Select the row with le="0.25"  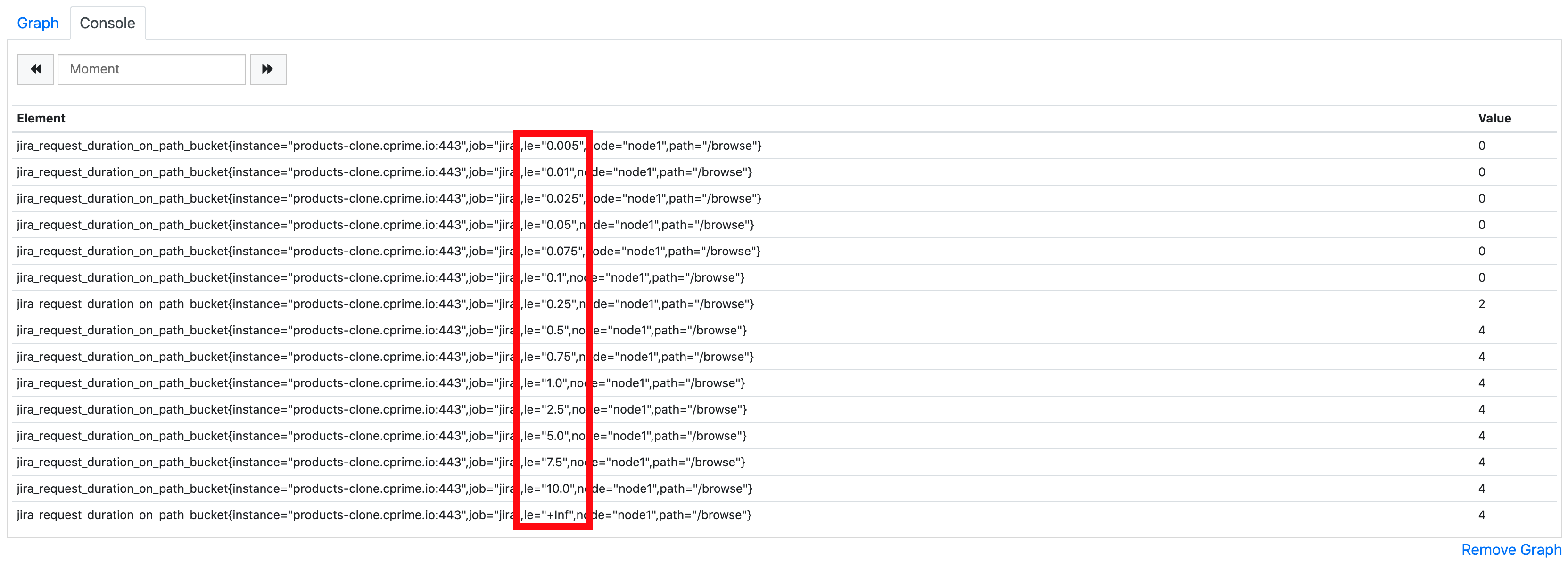pos(784,304)
